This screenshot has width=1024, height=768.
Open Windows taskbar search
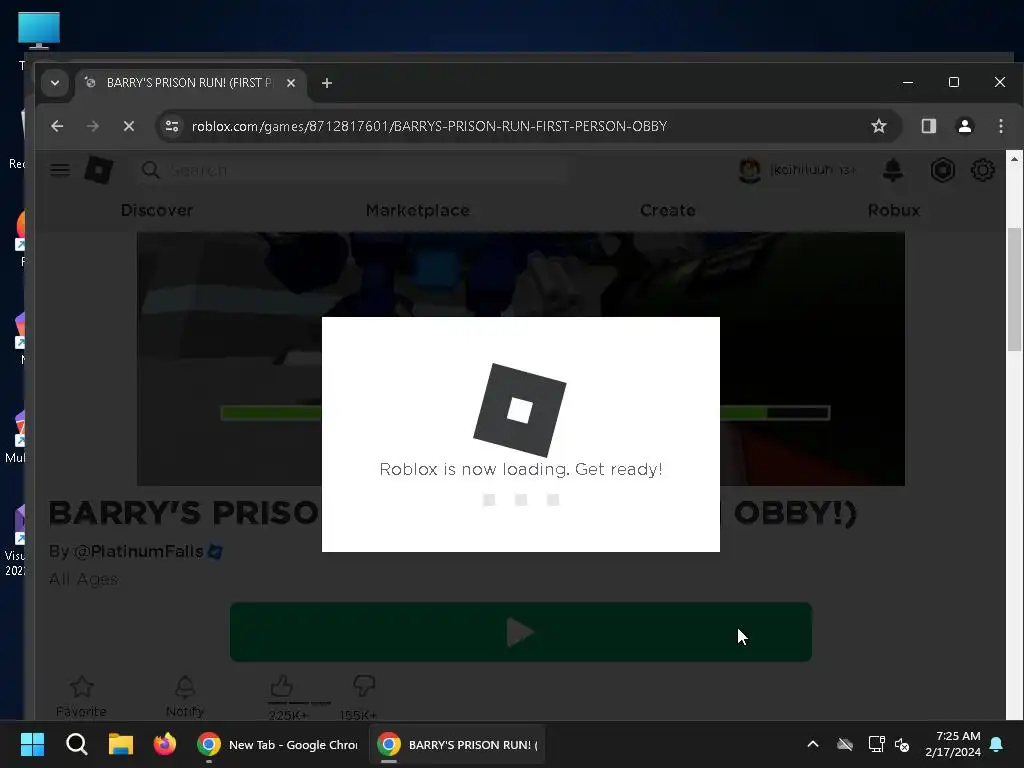pos(76,744)
